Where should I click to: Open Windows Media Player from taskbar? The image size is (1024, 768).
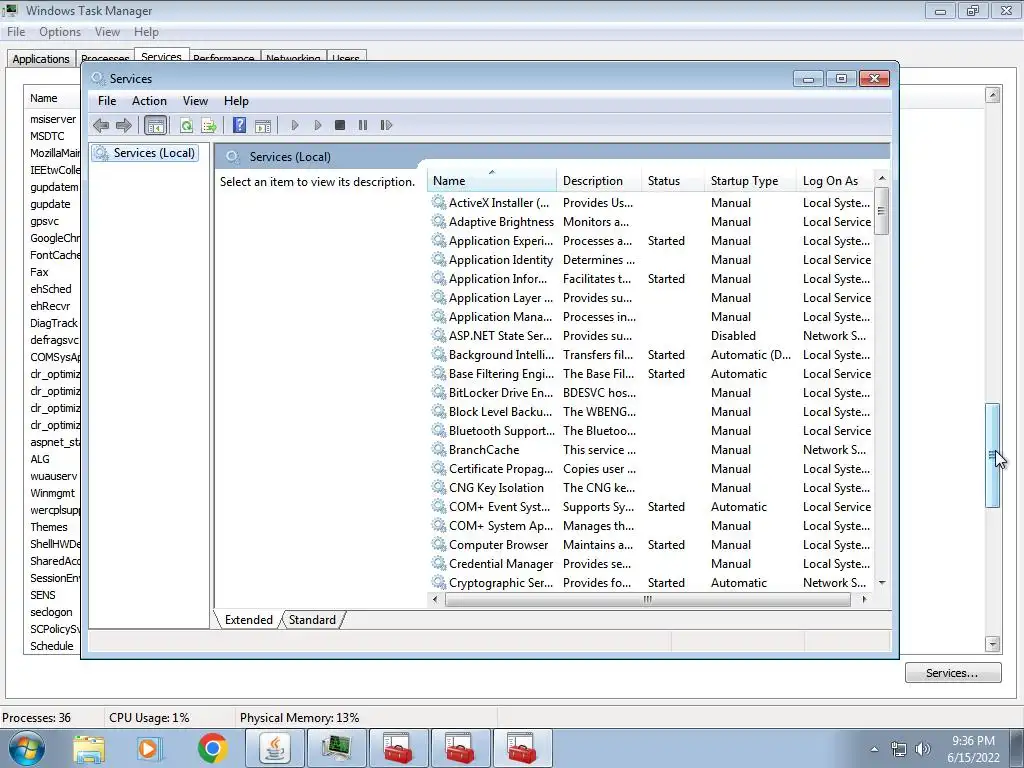click(149, 748)
